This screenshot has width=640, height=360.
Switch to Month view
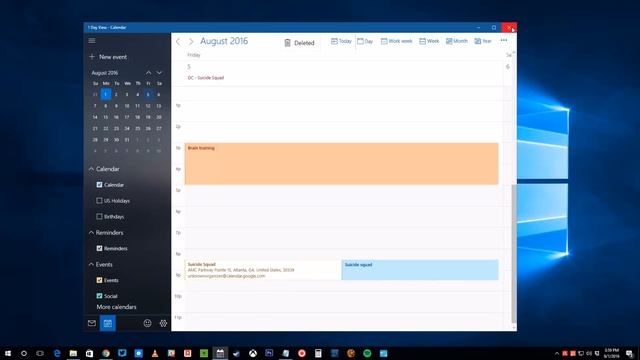click(x=457, y=41)
